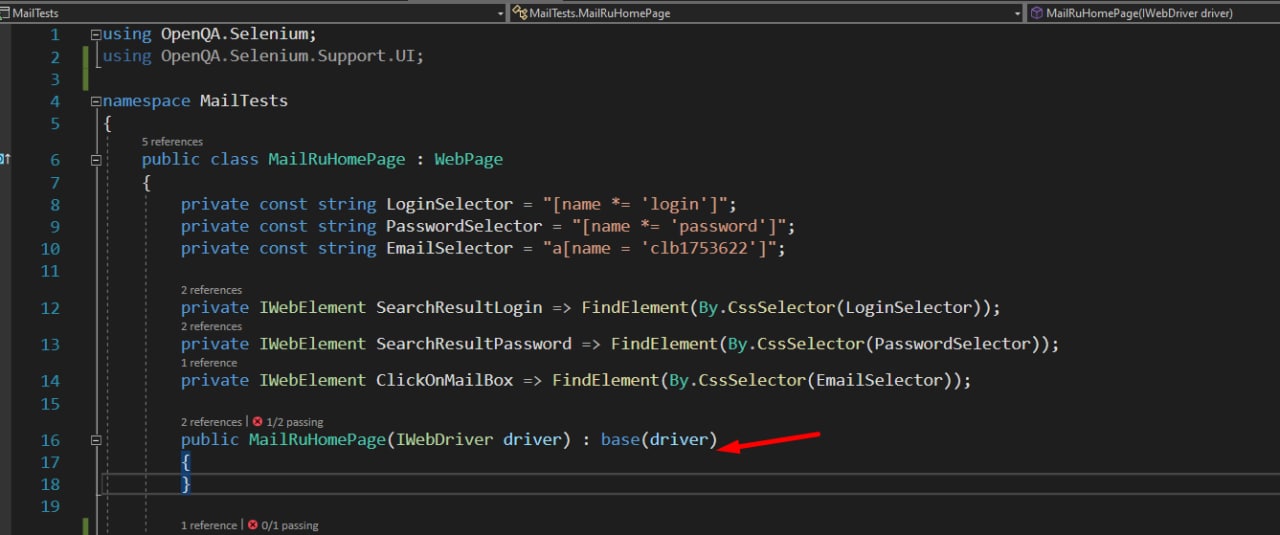The image size is (1280, 535).
Task: Click the SearchResultLogin property name
Action: [x=459, y=307]
